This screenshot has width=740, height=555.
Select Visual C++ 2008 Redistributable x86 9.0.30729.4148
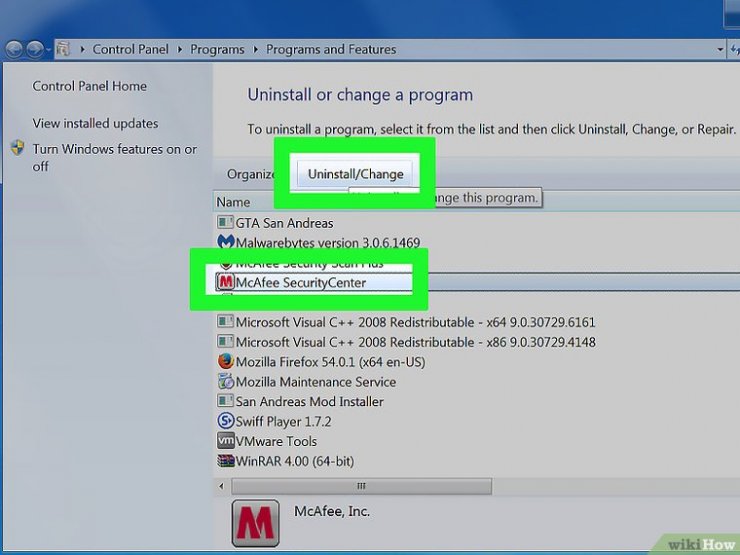[415, 342]
